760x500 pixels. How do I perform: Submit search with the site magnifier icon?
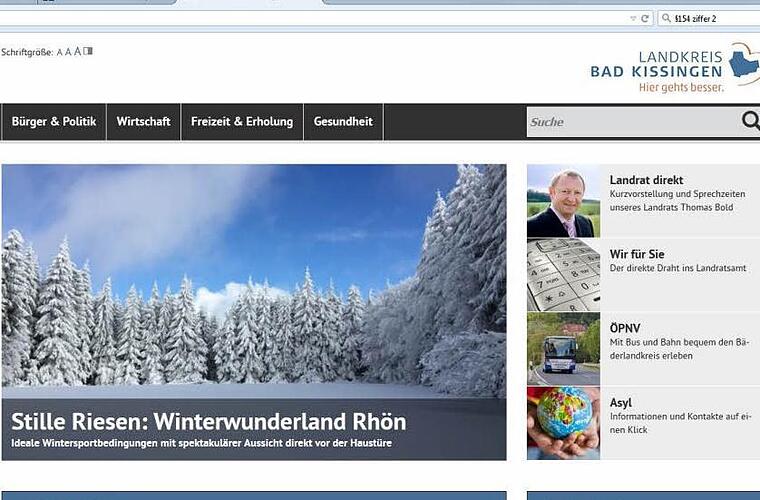coord(751,121)
